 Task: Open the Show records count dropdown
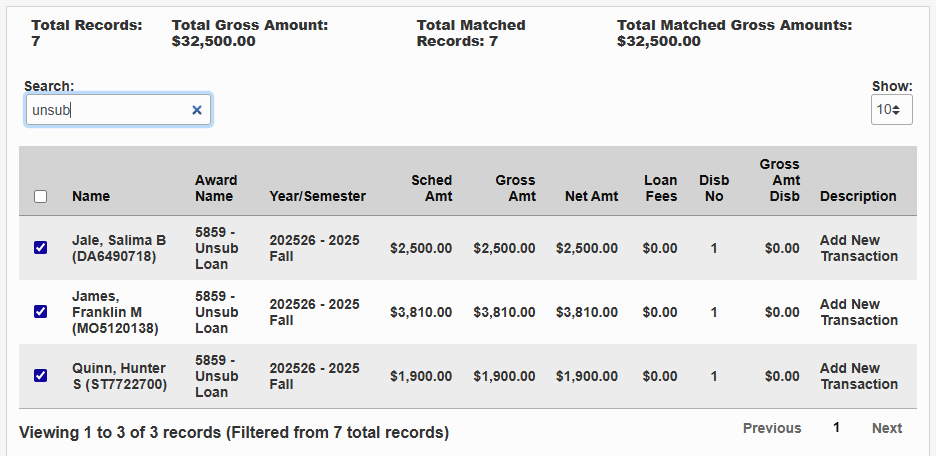891,110
